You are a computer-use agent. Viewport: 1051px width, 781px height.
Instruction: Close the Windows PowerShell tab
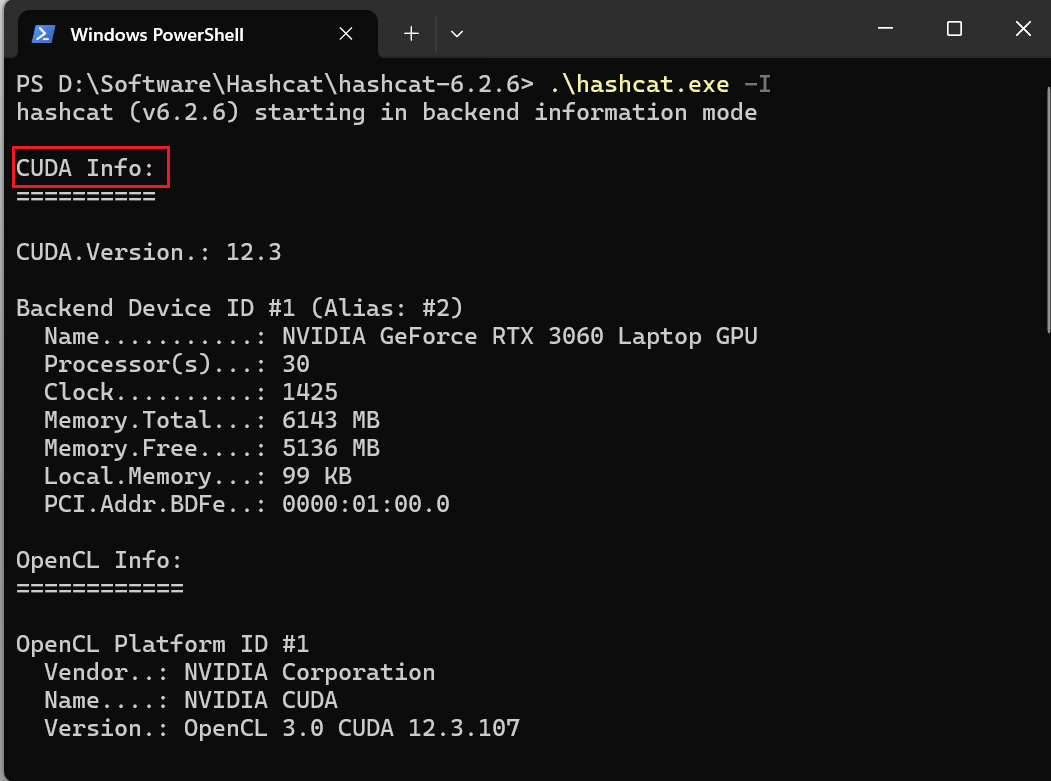click(346, 34)
